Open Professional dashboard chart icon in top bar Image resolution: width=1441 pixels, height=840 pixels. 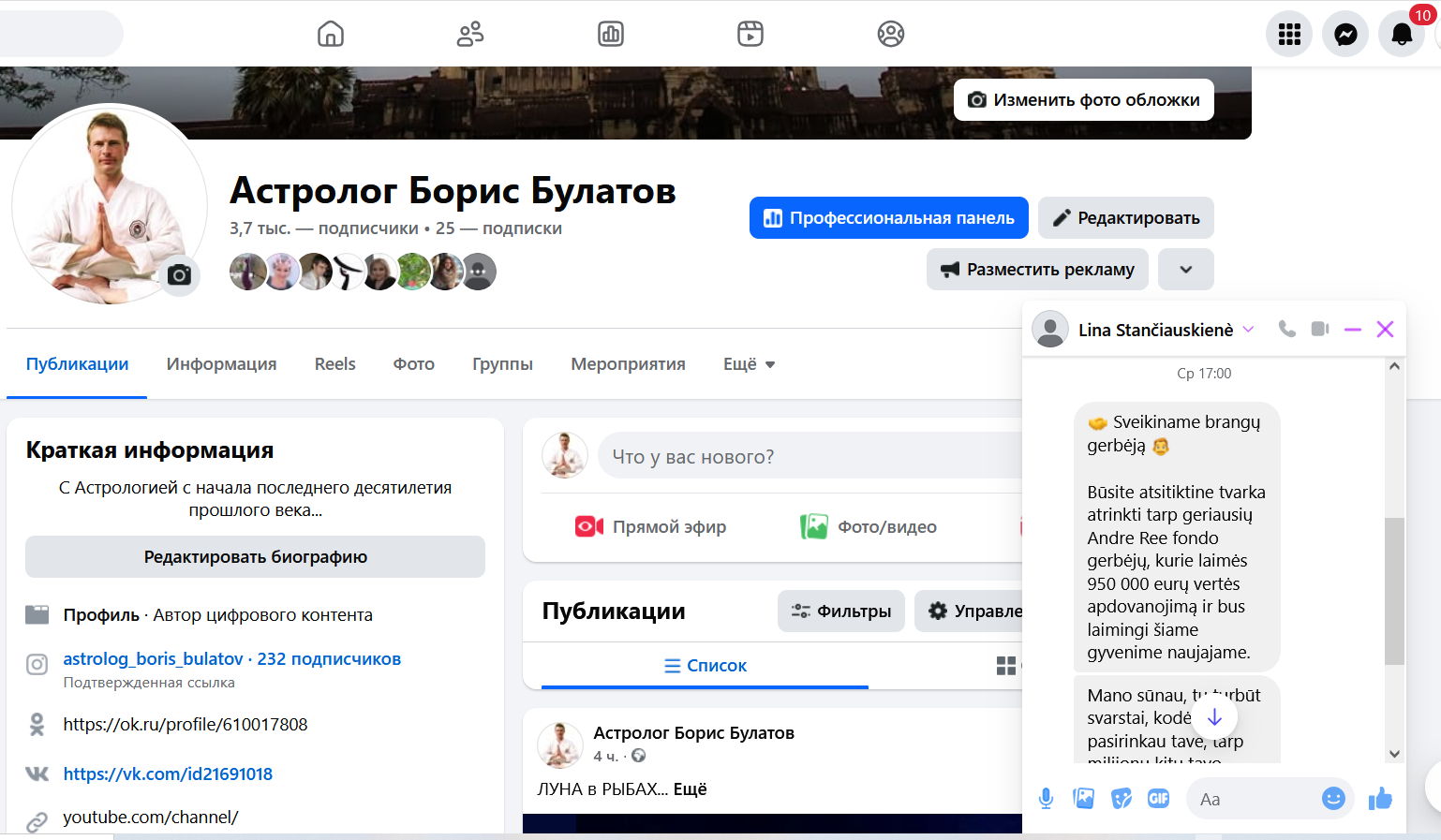click(x=611, y=34)
